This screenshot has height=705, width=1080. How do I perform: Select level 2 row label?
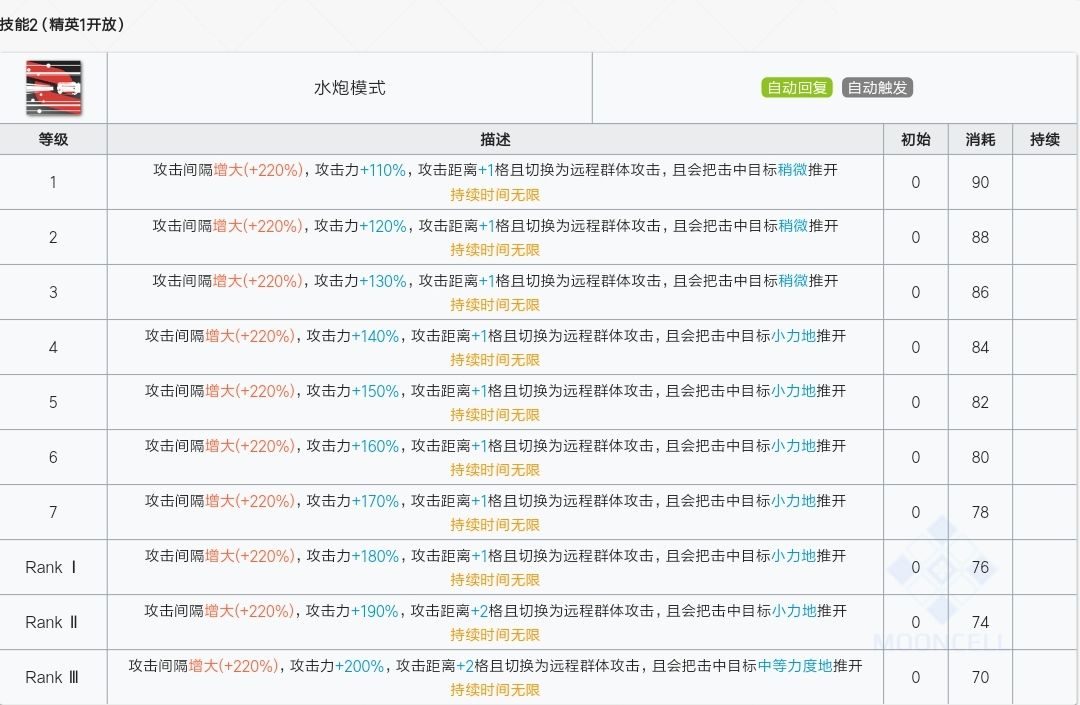click(x=53, y=238)
